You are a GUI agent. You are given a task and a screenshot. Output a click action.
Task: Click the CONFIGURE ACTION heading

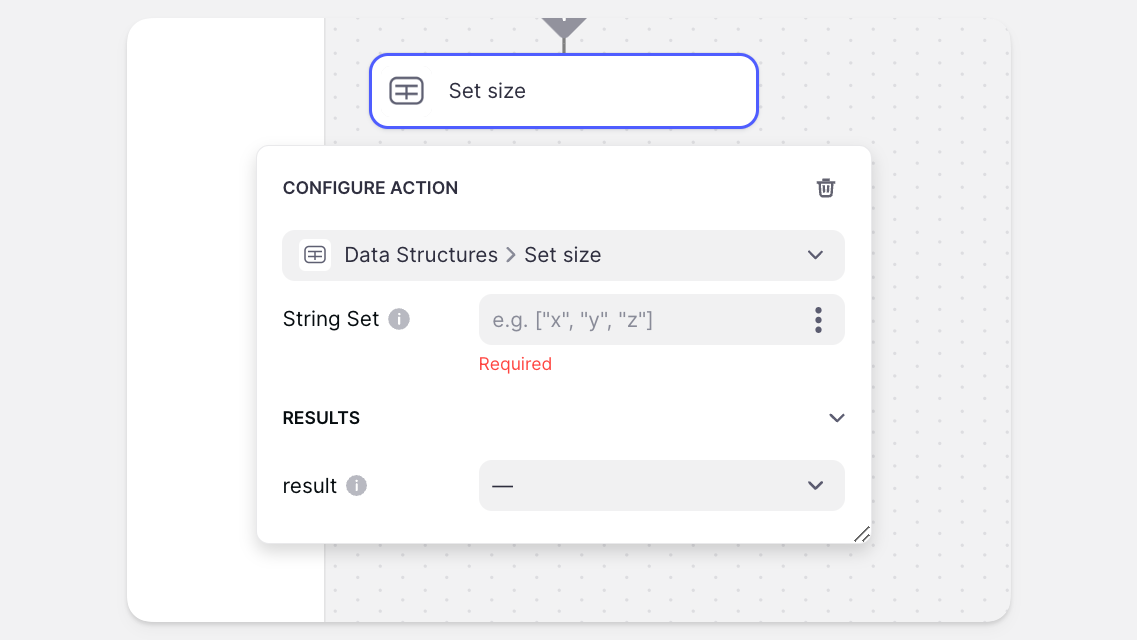(370, 188)
